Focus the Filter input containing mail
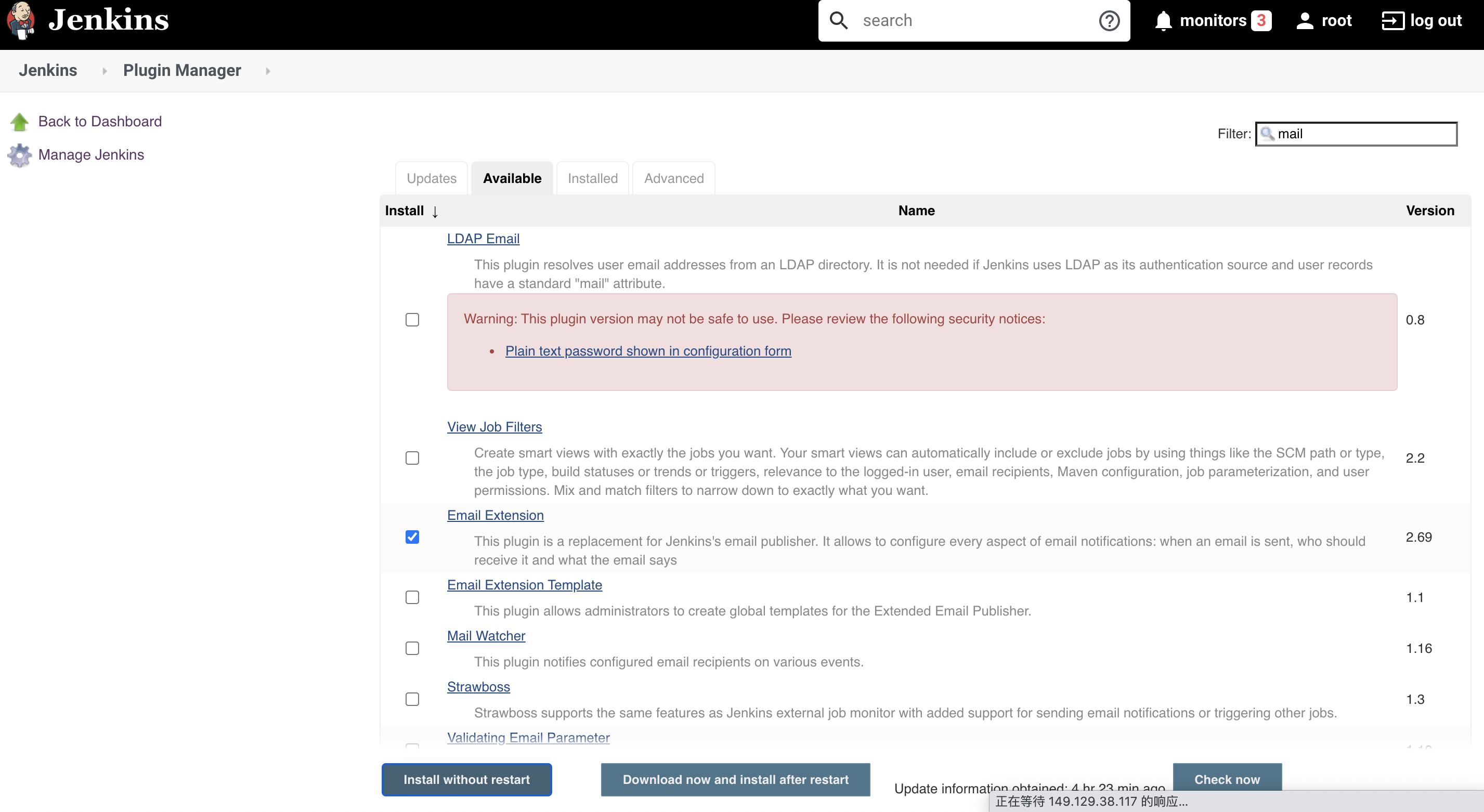The image size is (1484, 812). tap(1356, 134)
